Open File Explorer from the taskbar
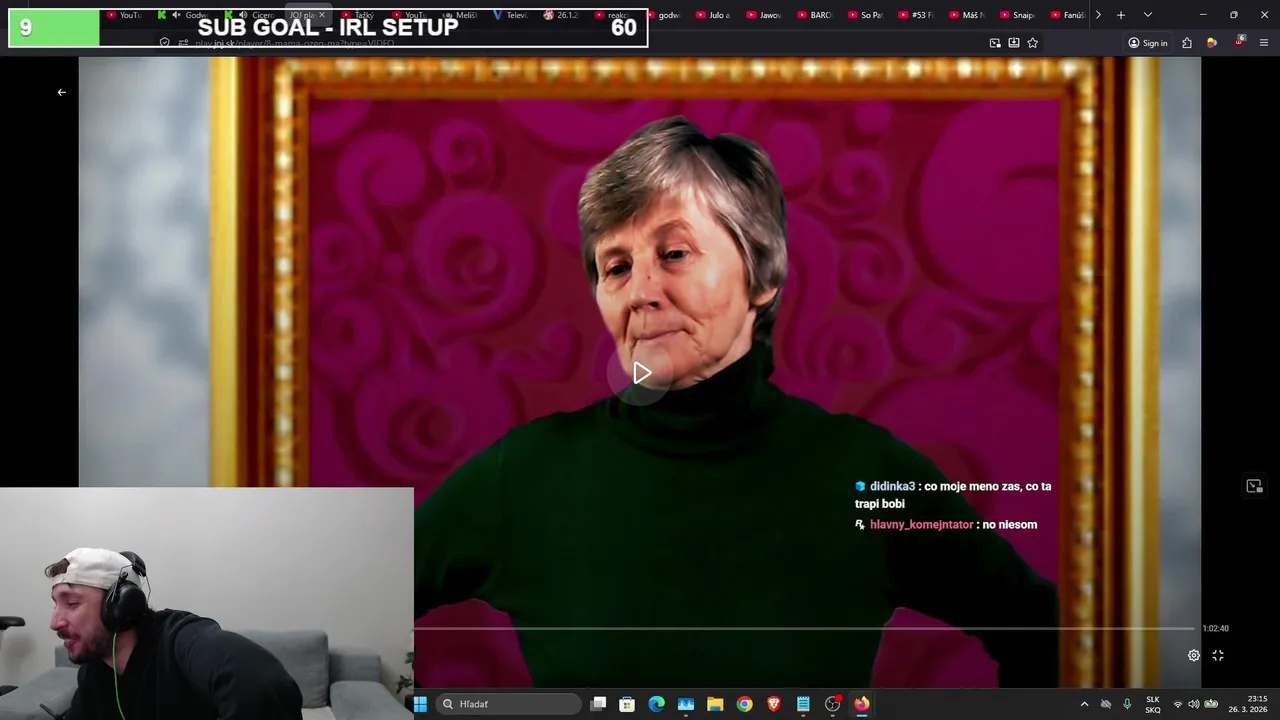Screen dimensions: 1280x720 715,704
